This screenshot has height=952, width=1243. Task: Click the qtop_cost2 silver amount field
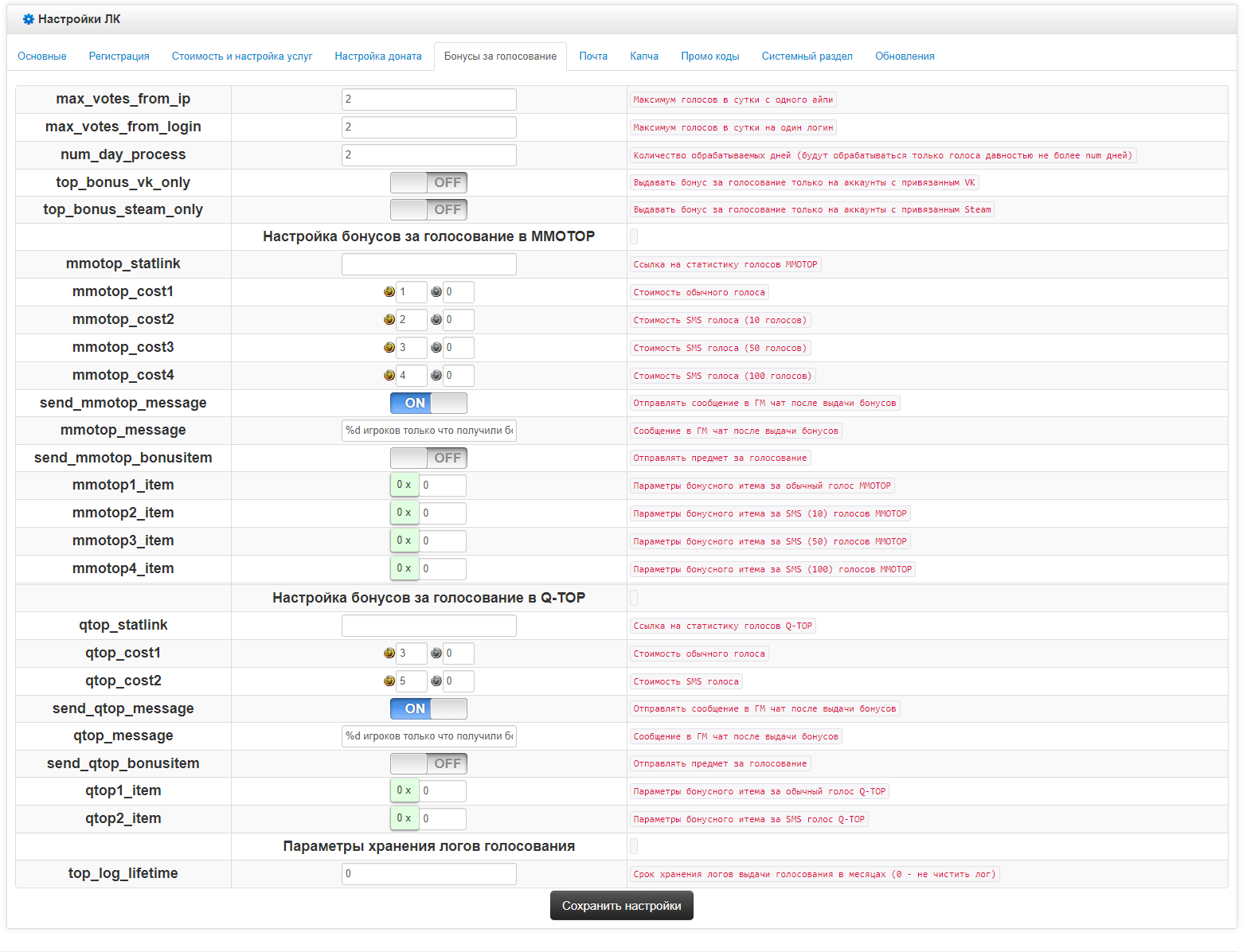pyautogui.click(x=459, y=681)
